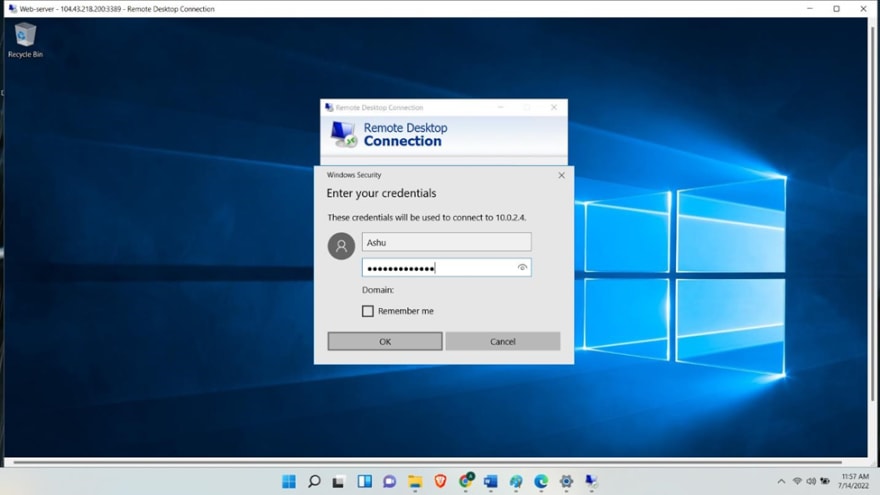Open Task View in the taskbar
This screenshot has height=495, width=880.
pyautogui.click(x=338, y=481)
